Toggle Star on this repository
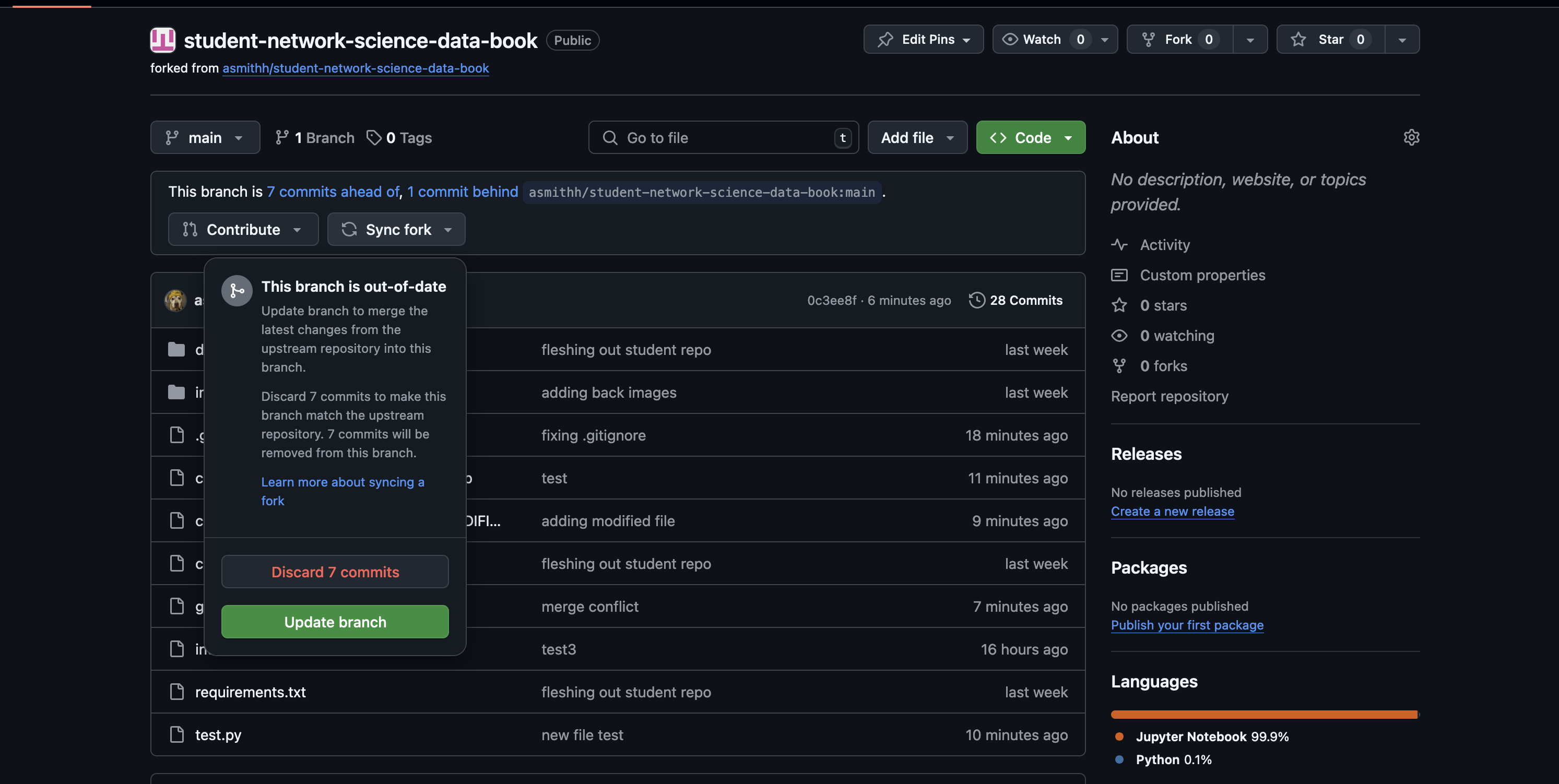The width and height of the screenshot is (1559, 784). [x=1330, y=39]
